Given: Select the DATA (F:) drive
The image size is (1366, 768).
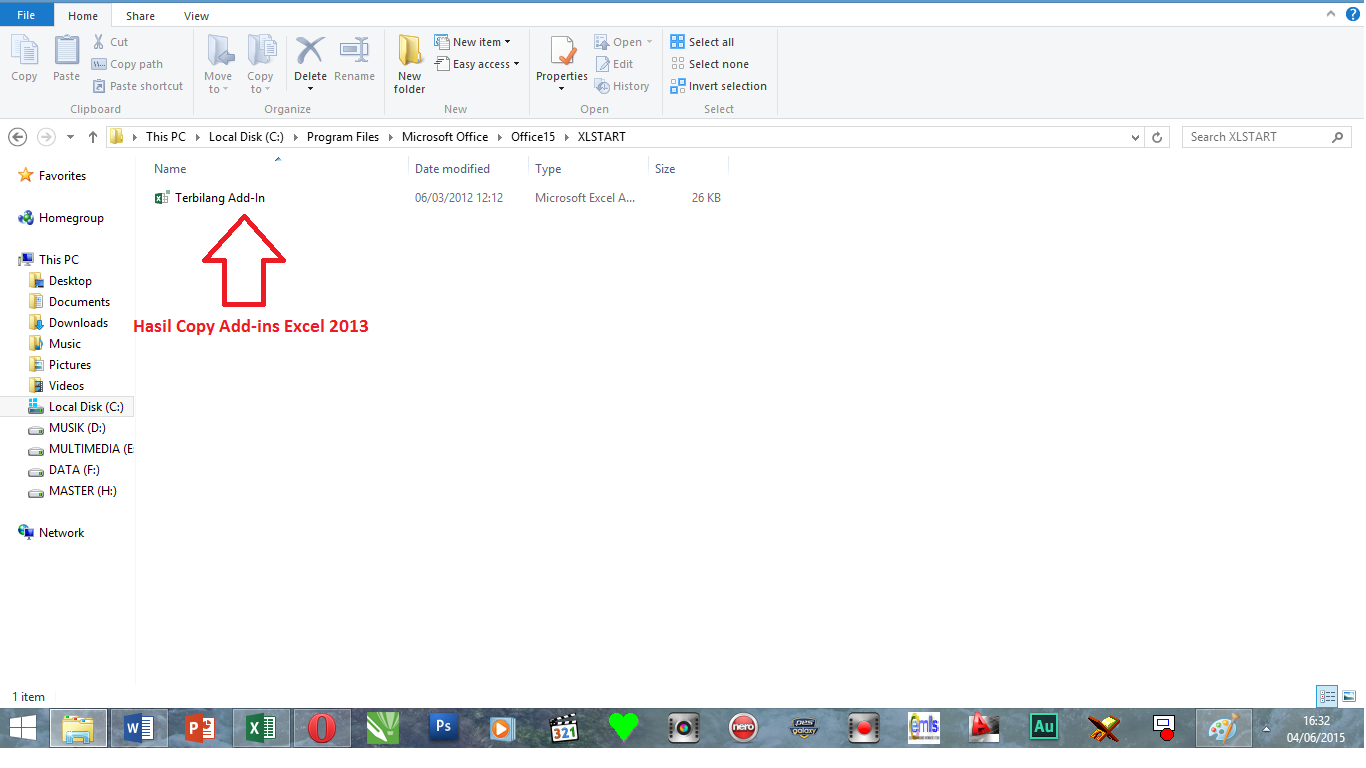Looking at the screenshot, I should (74, 470).
